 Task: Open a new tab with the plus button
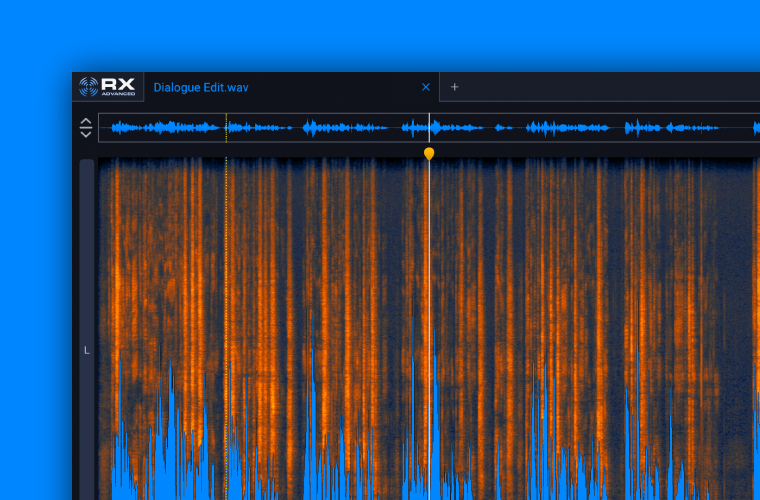point(454,87)
